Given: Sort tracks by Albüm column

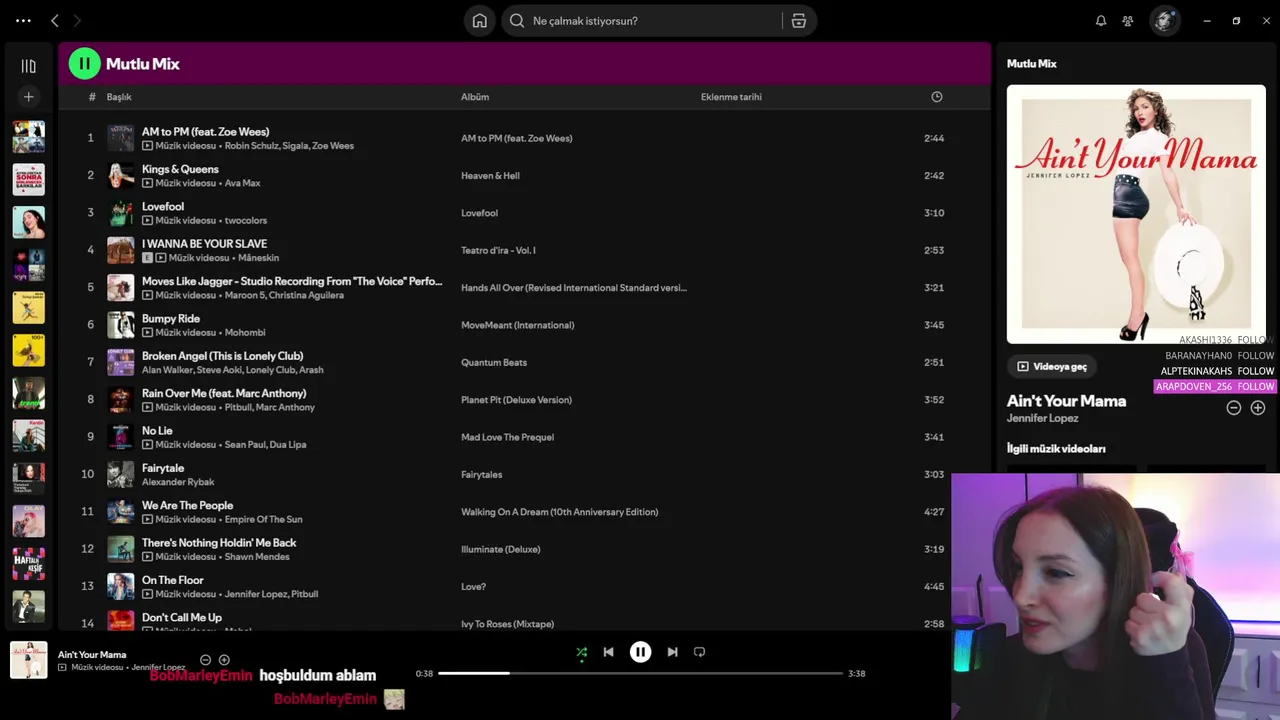Looking at the screenshot, I should pos(475,97).
